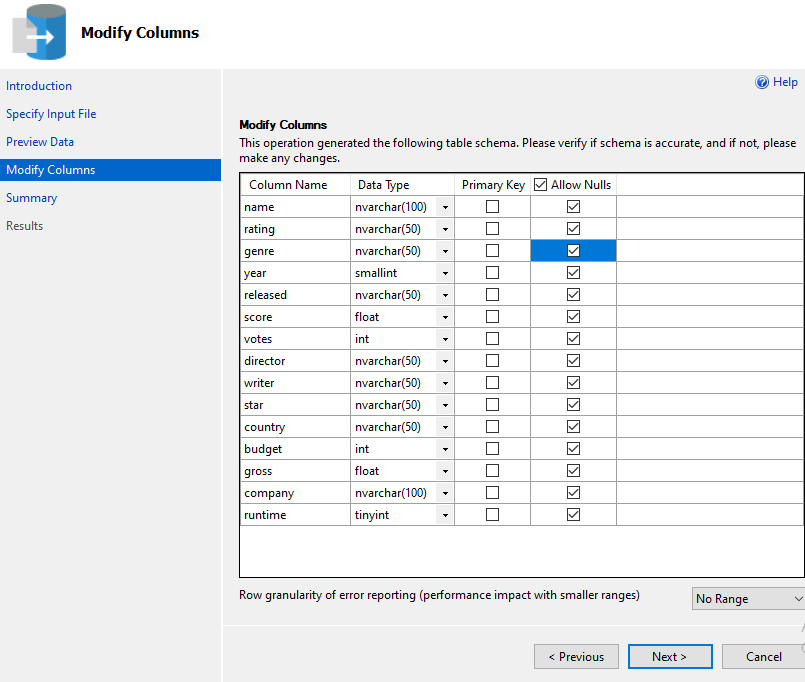Select the Summary step in sidebar
The height and width of the screenshot is (682, 805).
pos(31,197)
